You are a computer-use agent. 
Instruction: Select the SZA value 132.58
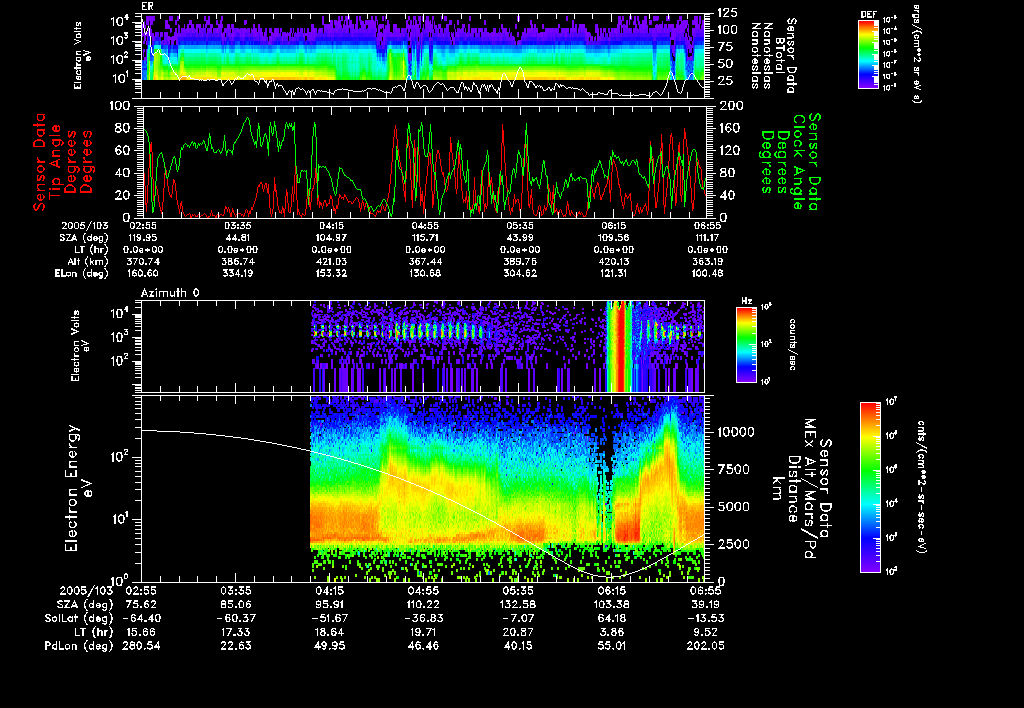point(519,604)
